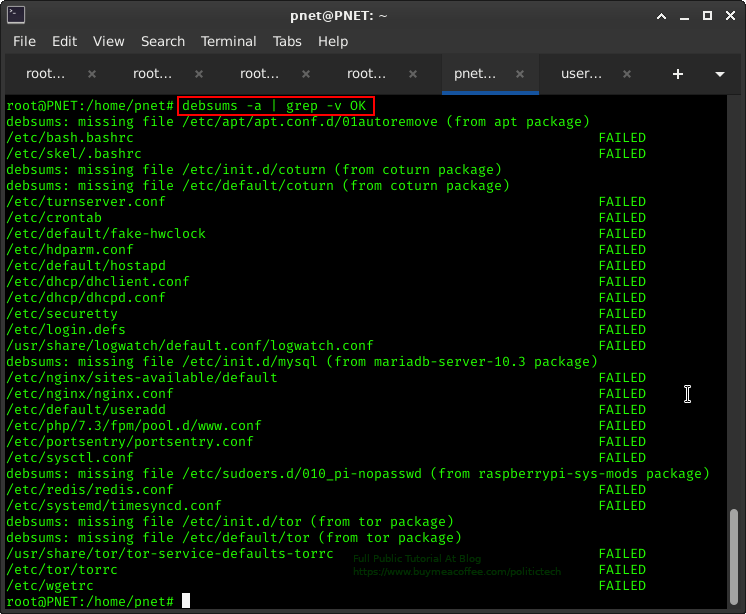This screenshot has width=746, height=614.
Task: Click the /etc/redis/redis.conf path
Action: (x=90, y=490)
